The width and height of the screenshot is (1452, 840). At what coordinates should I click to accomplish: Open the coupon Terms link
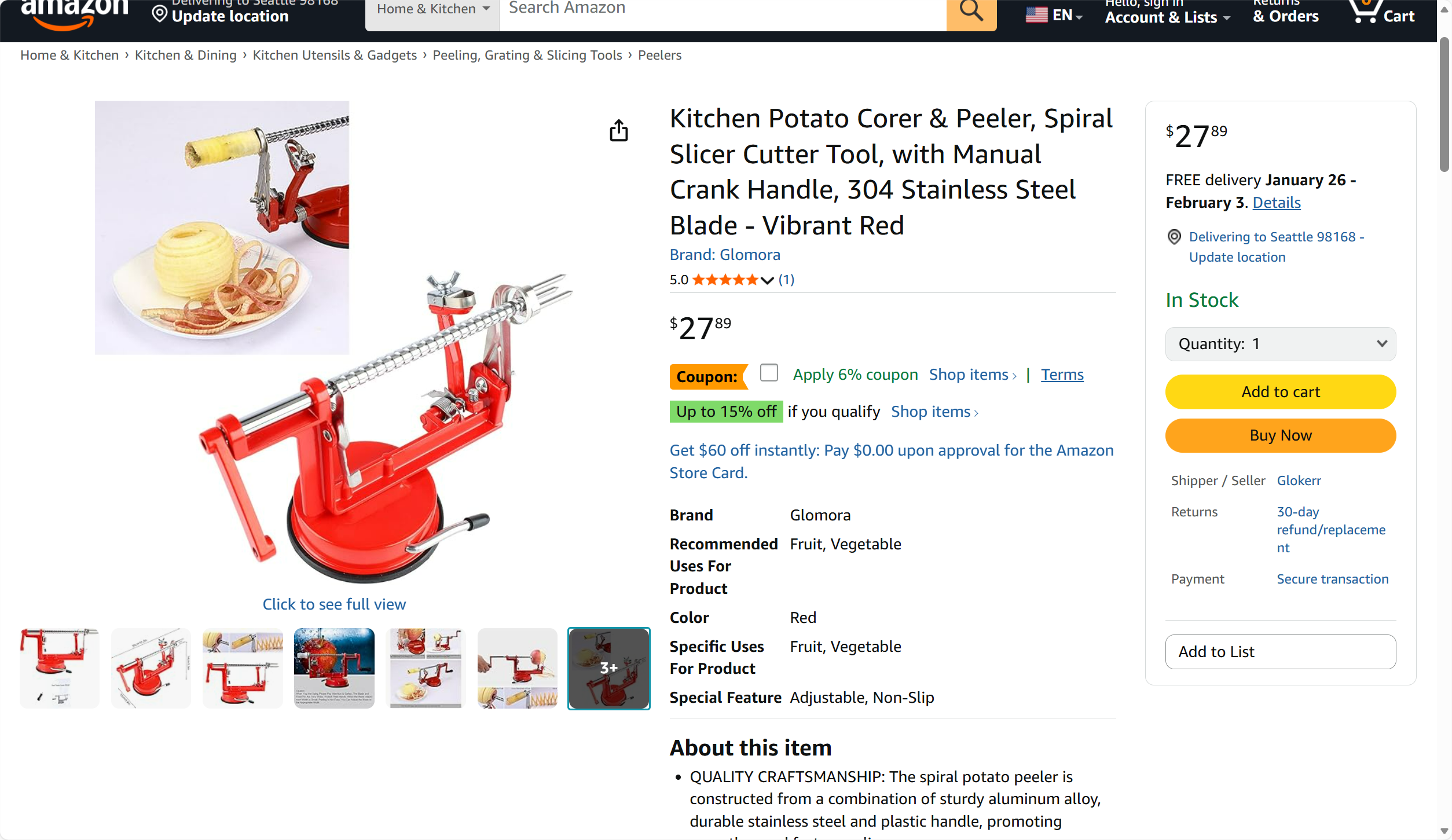pos(1062,375)
